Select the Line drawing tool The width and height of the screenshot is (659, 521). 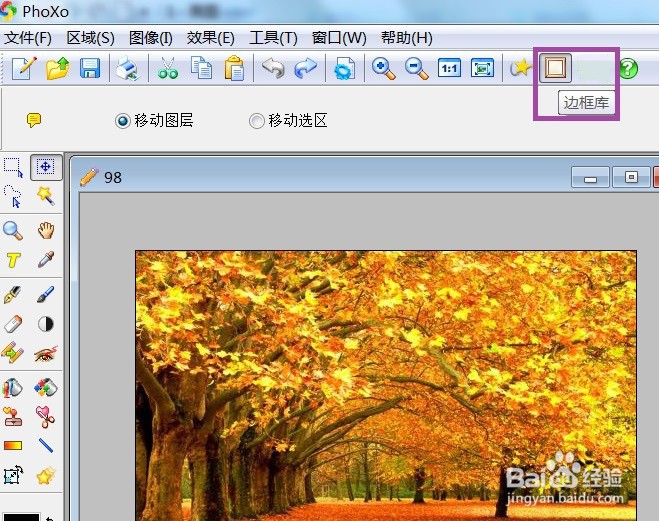coord(46,445)
